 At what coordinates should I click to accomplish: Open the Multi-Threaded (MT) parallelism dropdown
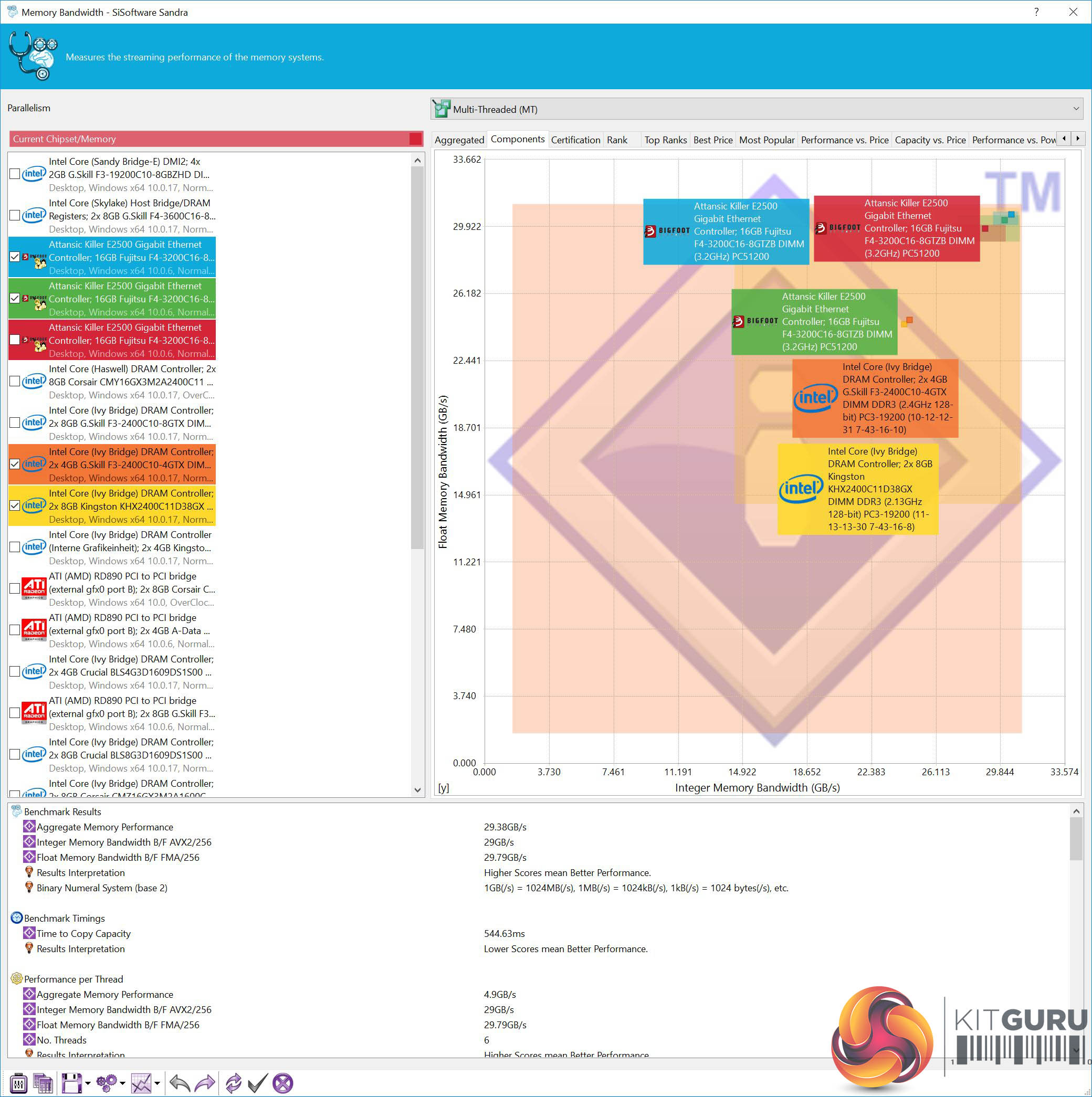[1076, 109]
